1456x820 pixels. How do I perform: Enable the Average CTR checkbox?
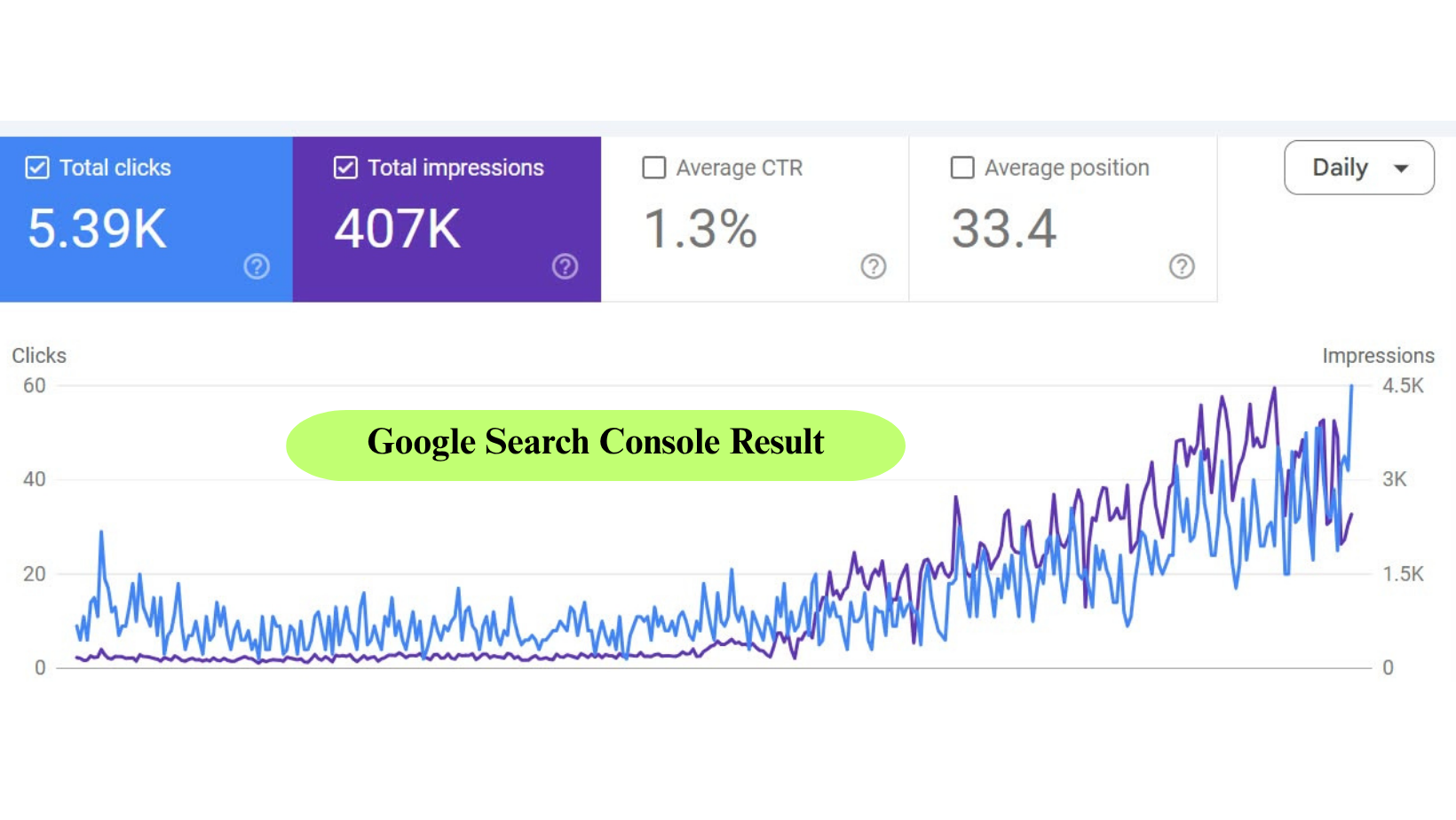[x=654, y=167]
